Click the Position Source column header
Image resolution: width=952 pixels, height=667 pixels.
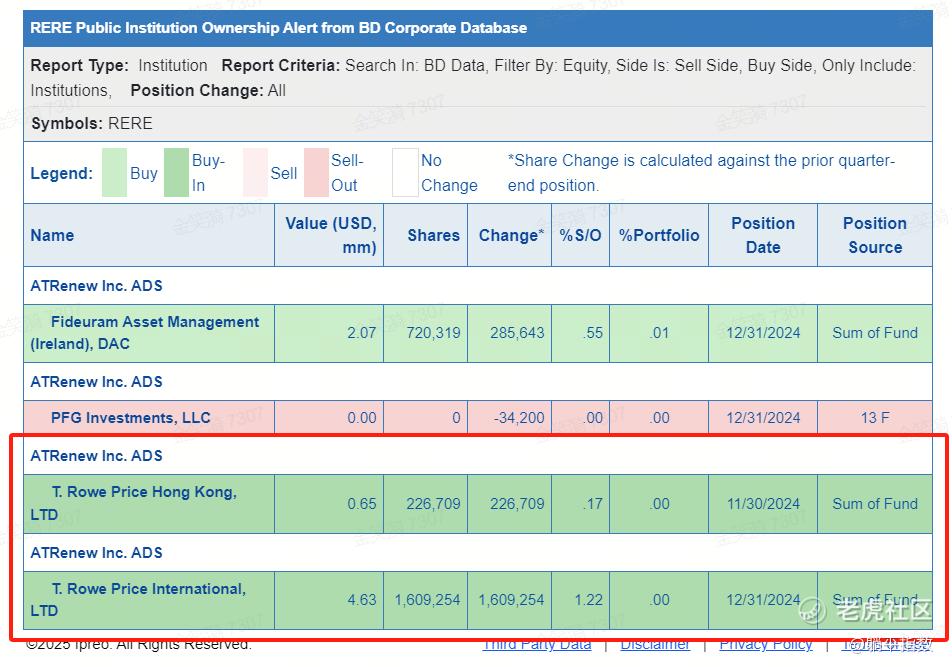point(875,235)
